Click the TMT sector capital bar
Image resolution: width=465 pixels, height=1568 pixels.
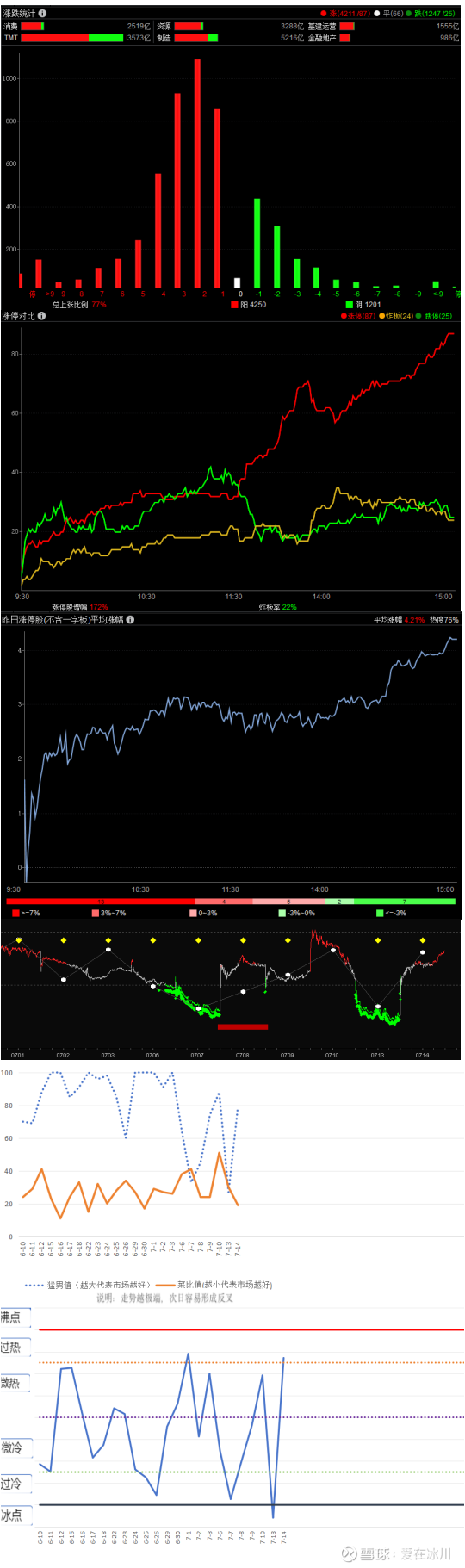tap(72, 38)
